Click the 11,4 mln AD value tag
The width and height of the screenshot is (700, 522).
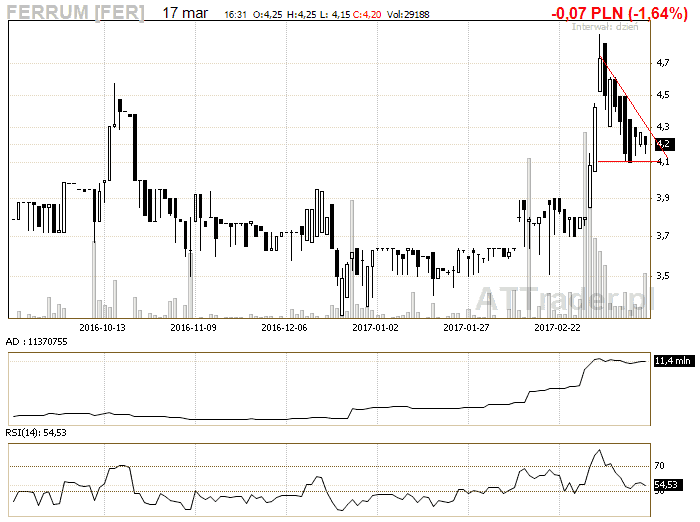tap(670, 360)
